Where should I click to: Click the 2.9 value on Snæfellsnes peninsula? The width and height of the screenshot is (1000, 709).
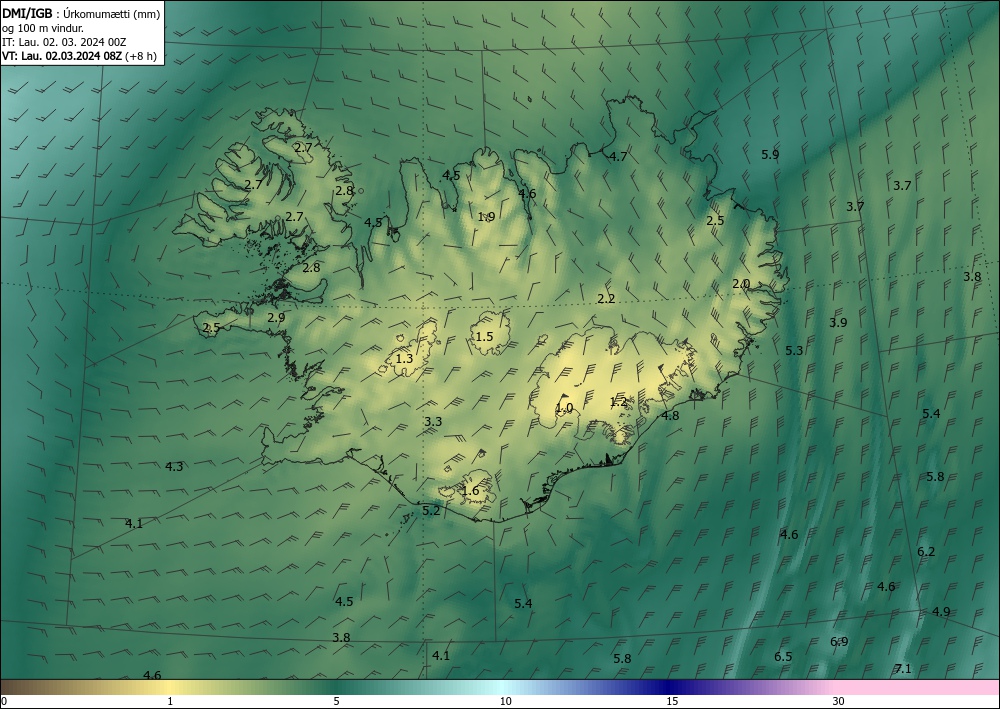(x=276, y=318)
